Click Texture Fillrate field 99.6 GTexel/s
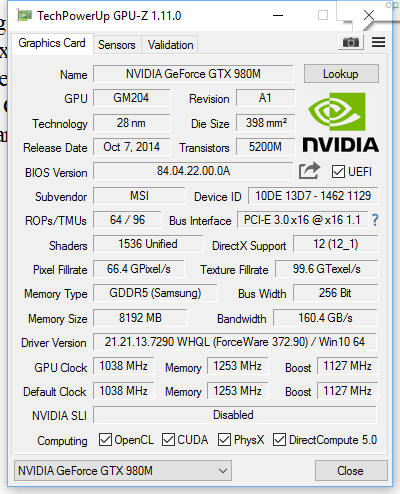The width and height of the screenshot is (400, 494). [x=327, y=269]
